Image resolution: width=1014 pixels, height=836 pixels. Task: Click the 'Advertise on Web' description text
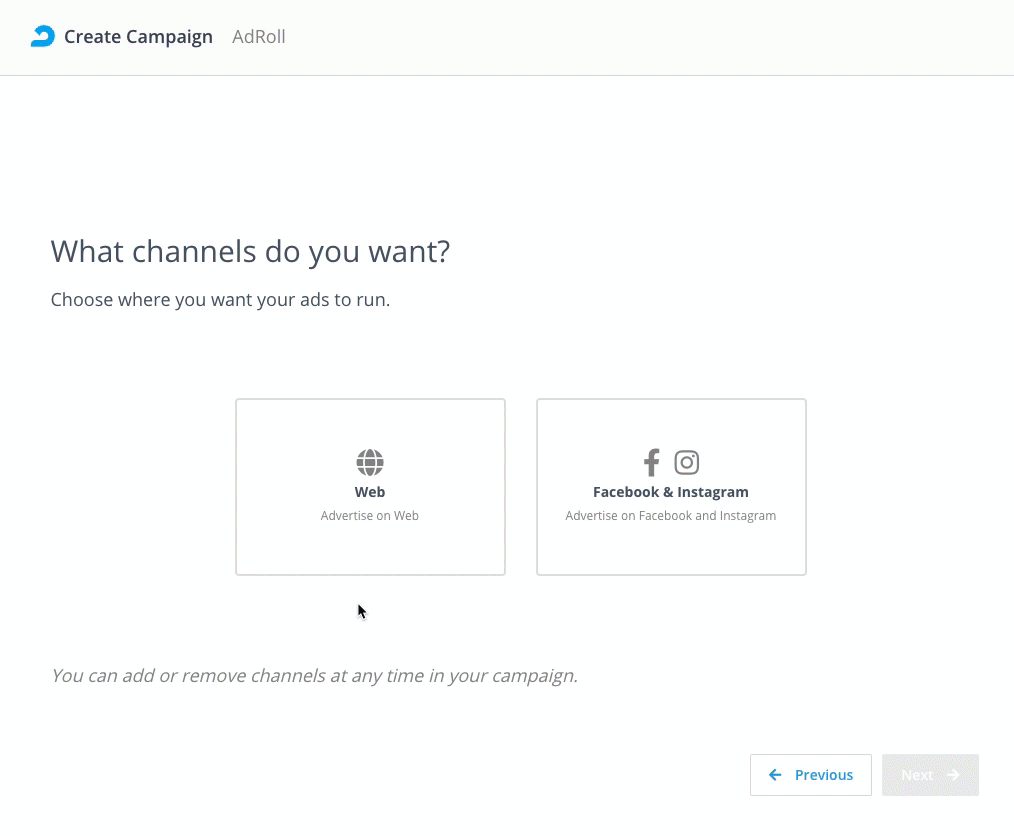click(x=370, y=515)
